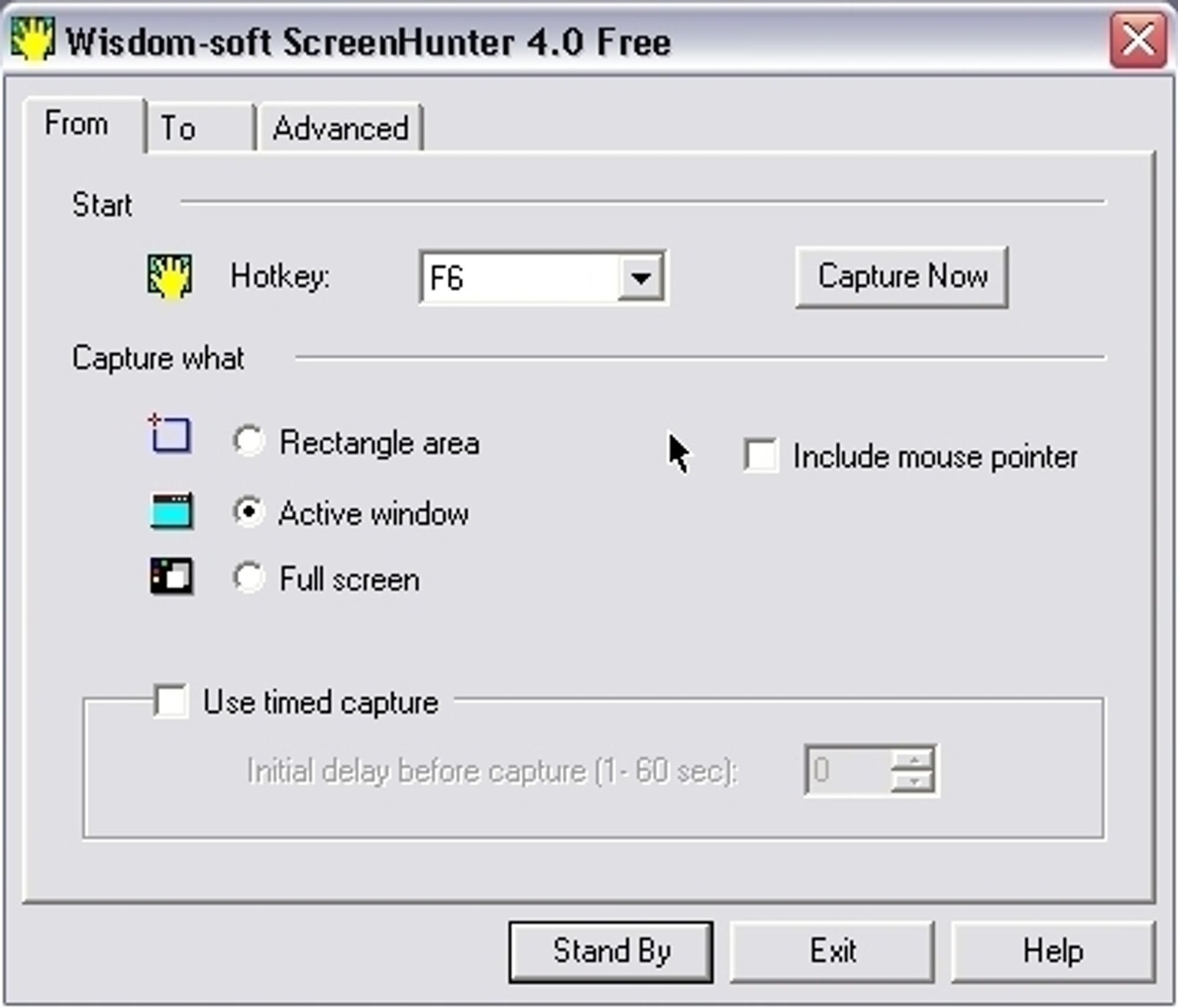Click the ScreenHunter hand icon in title bar

(33, 39)
